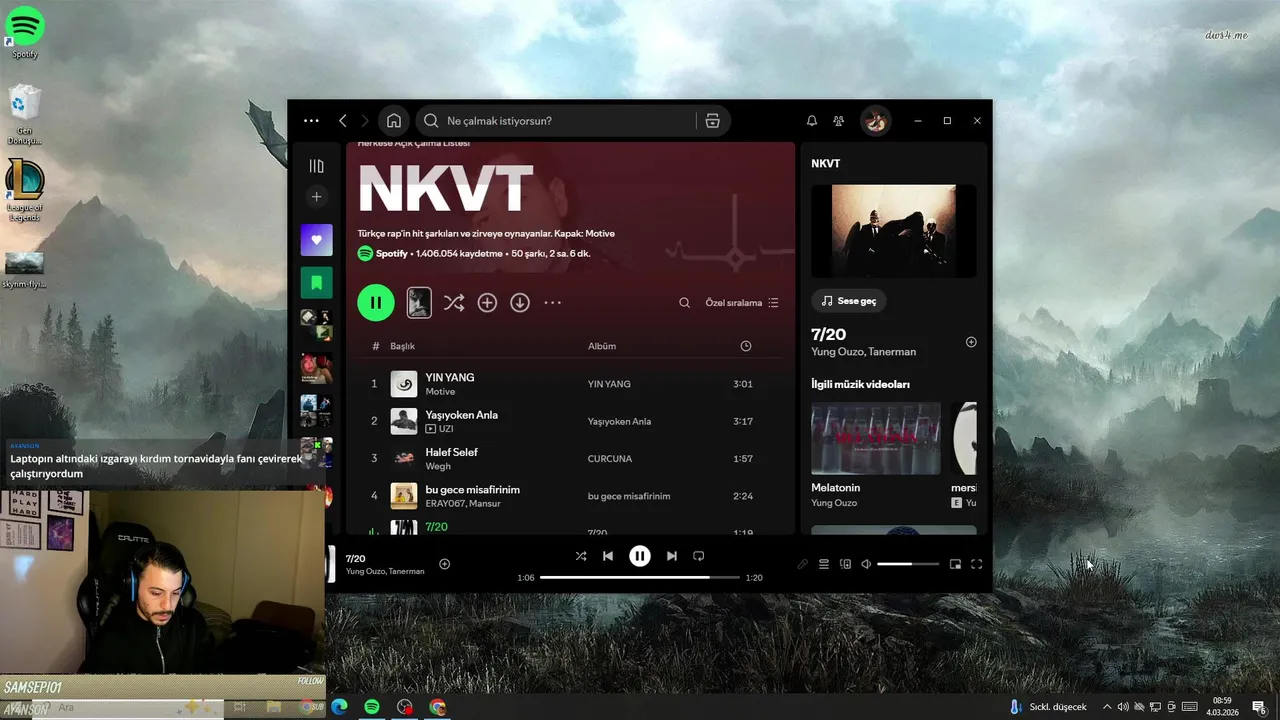Viewport: 1280px width, 720px height.
Task: Select track 'Yaşıyoken Anla' title
Action: (462, 415)
